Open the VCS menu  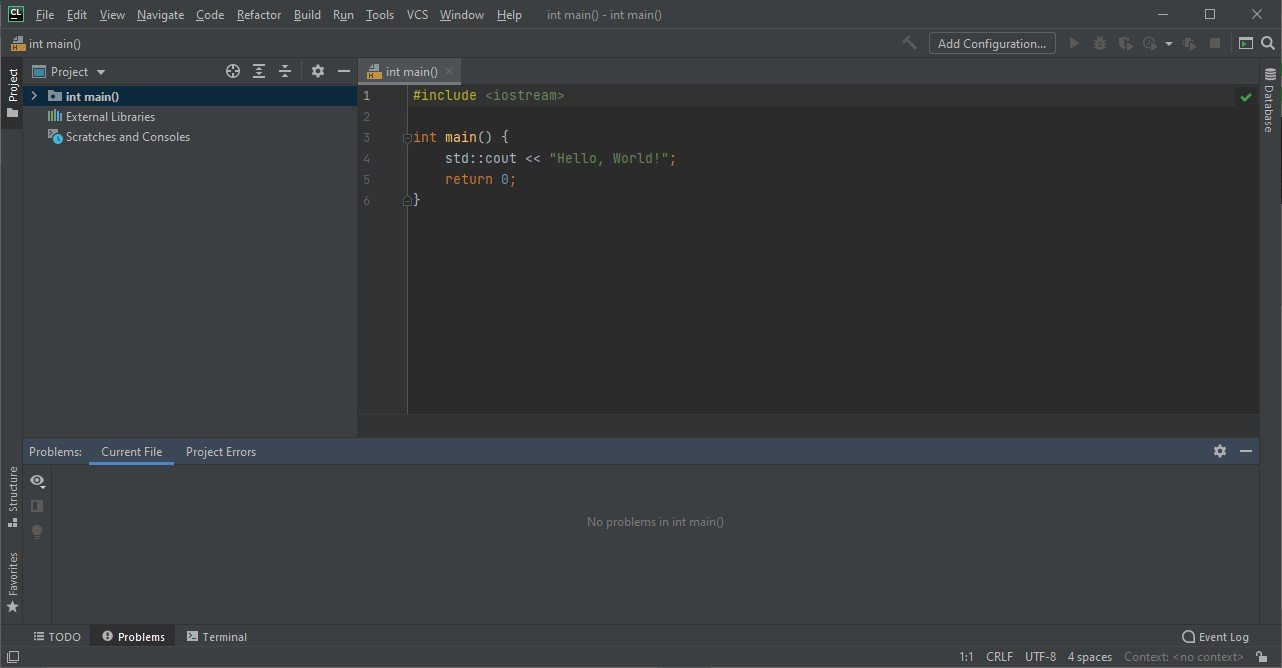pyautogui.click(x=416, y=15)
